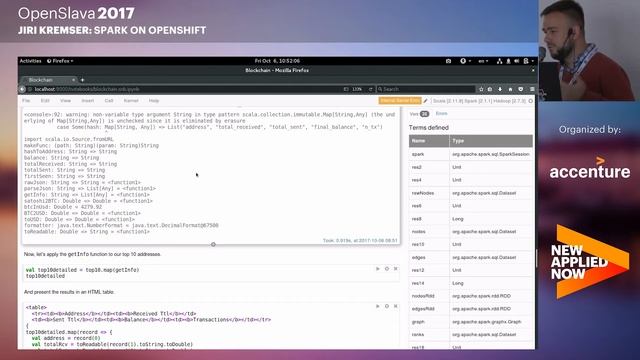Image resolution: width=640 pixels, height=360 pixels.
Task: Open the notebook File menu
Action: (x=27, y=101)
